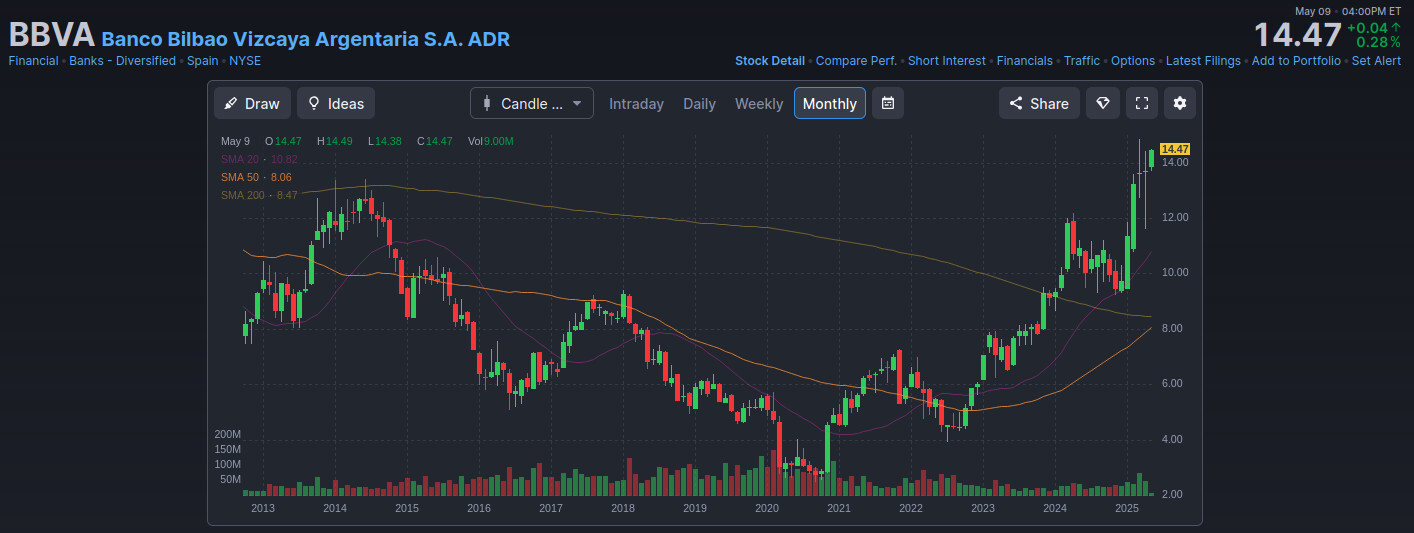Click the diamond premium icon
The image size is (1414, 533).
(x=1103, y=103)
